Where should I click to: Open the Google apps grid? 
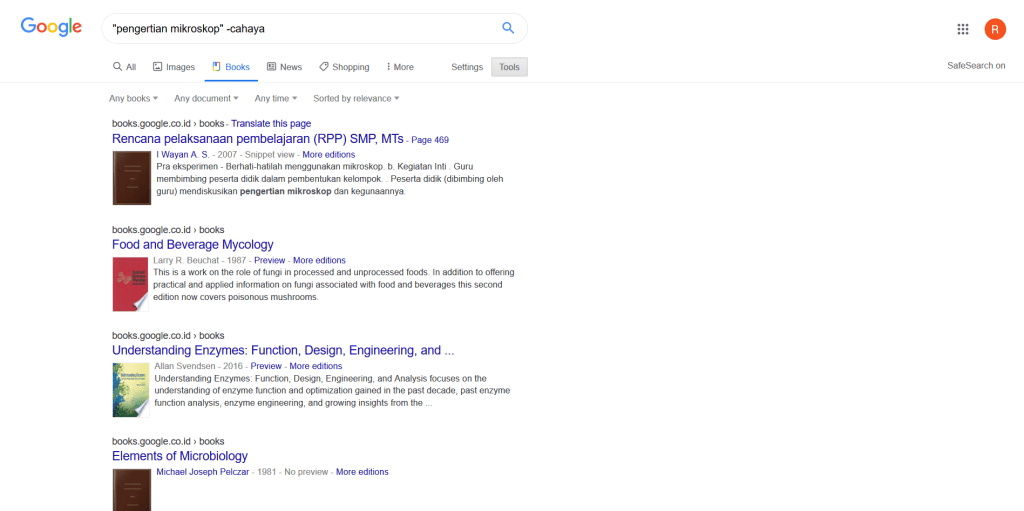962,29
